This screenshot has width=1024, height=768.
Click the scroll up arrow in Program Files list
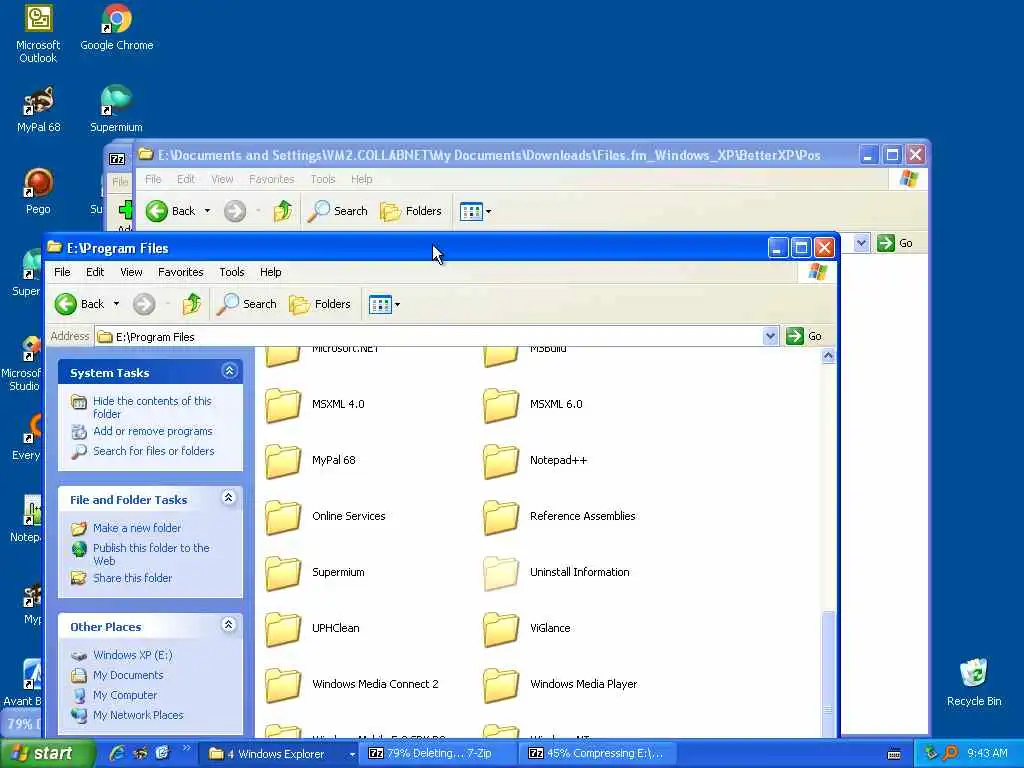(x=828, y=356)
